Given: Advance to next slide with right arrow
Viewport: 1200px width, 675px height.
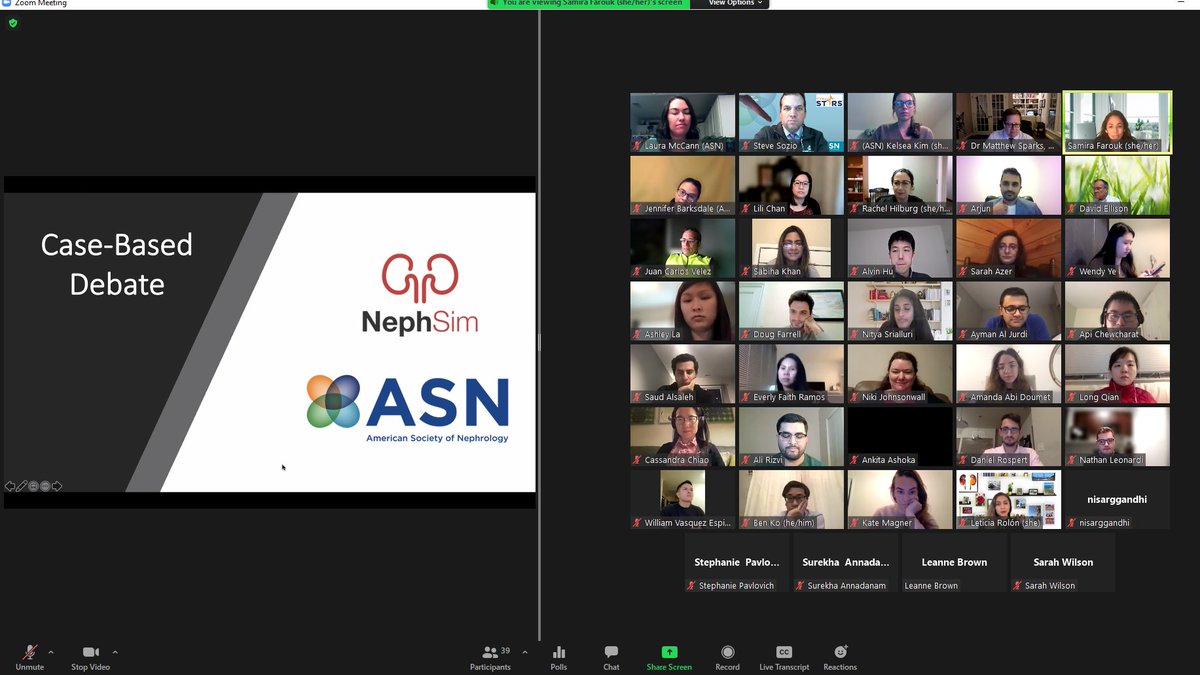Looking at the screenshot, I should coord(57,486).
